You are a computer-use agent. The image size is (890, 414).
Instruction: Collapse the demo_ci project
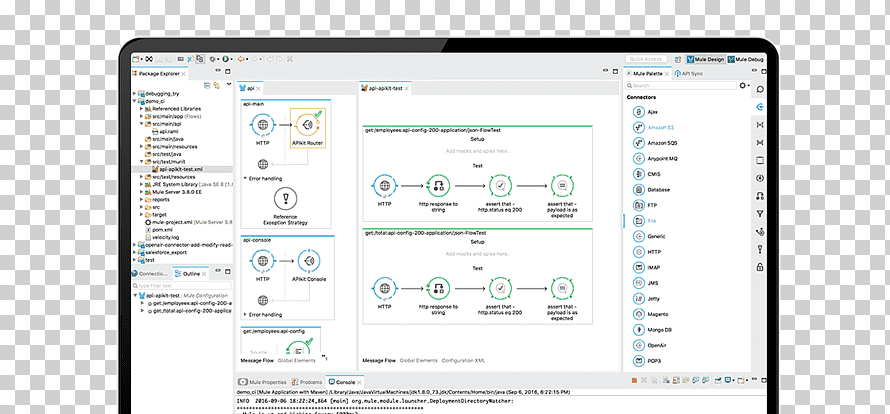click(135, 101)
